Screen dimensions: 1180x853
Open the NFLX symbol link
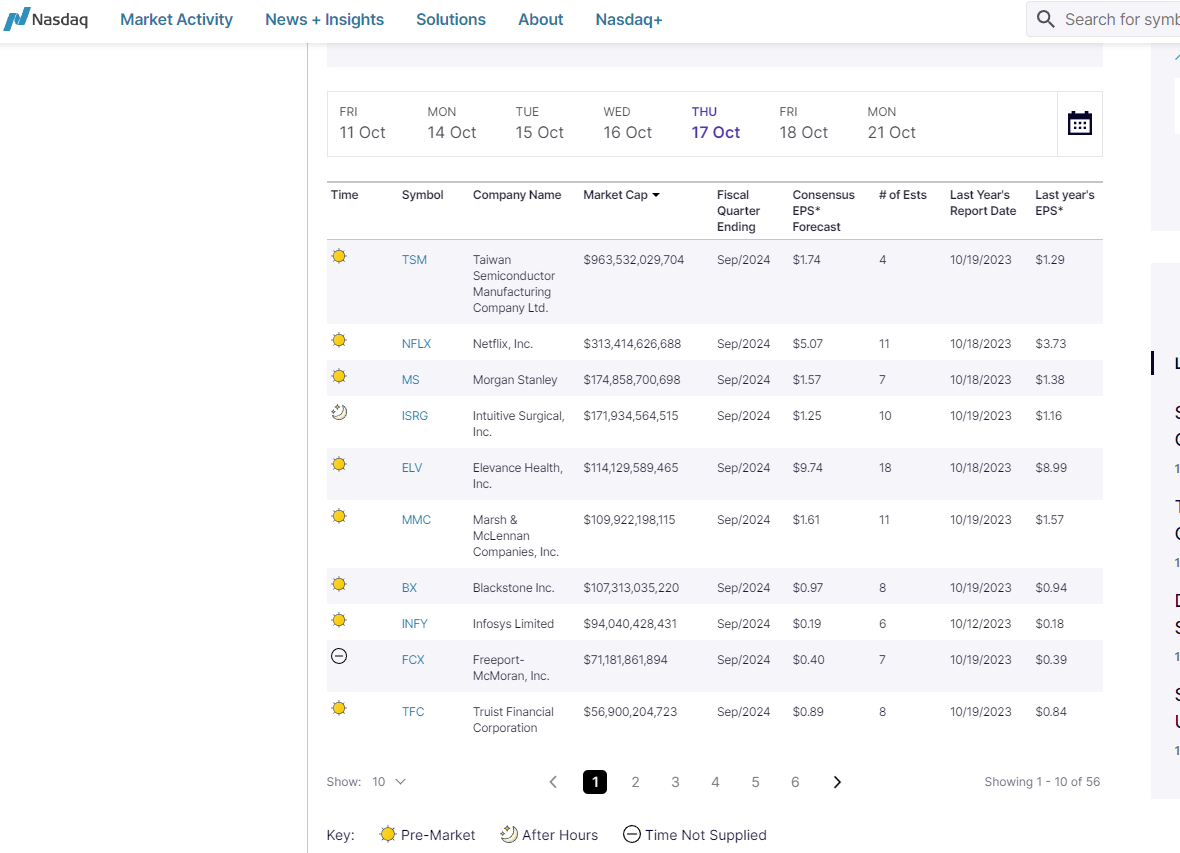[416, 344]
